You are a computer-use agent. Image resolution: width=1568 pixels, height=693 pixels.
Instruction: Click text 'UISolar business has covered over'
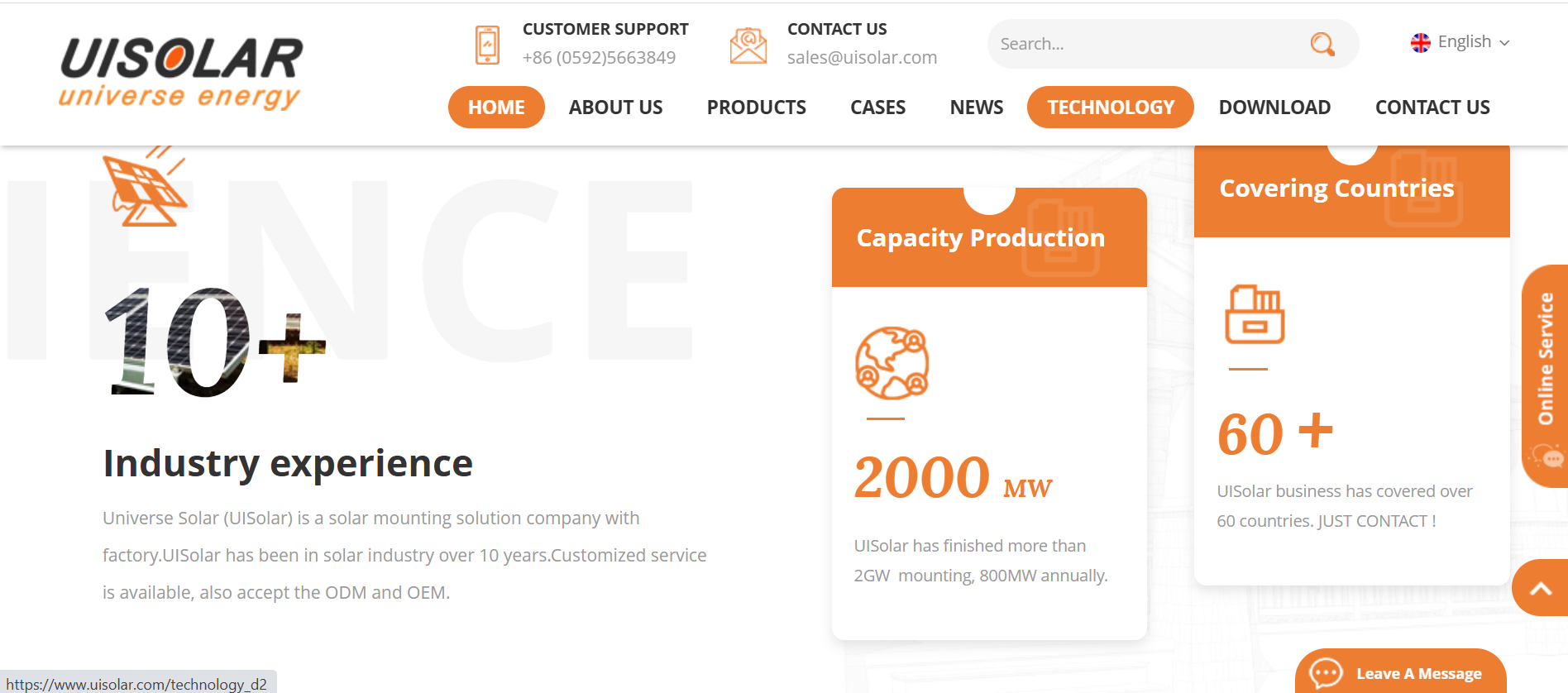[x=1345, y=491]
